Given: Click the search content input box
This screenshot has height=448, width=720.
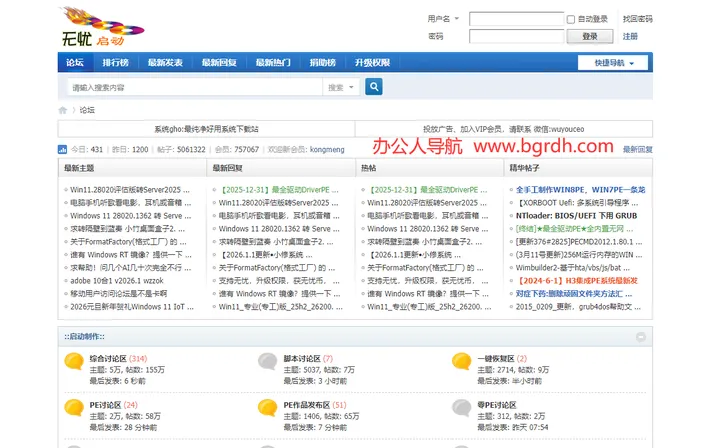Looking at the screenshot, I should (x=195, y=87).
